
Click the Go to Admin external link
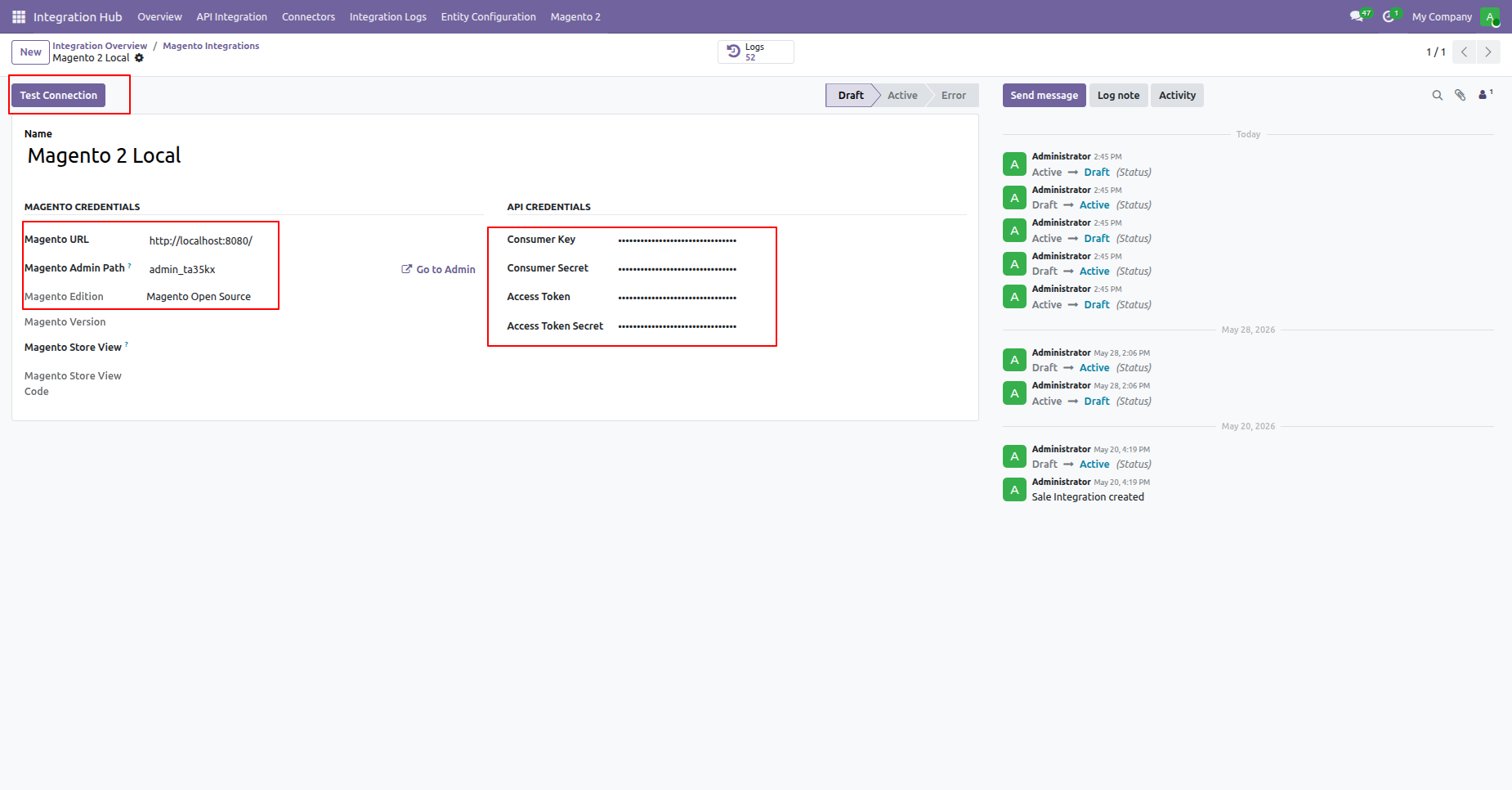[x=438, y=269]
